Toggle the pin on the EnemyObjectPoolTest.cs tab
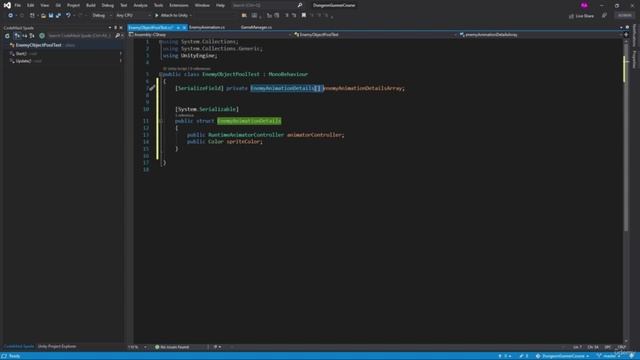 point(178,27)
